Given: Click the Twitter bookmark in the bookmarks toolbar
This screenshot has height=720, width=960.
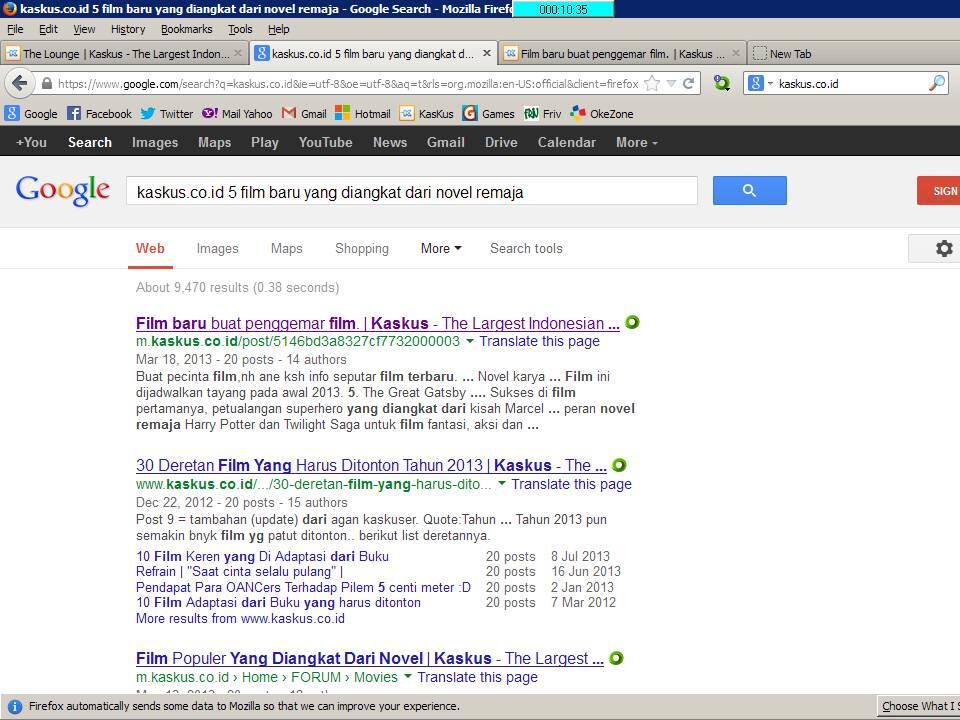Looking at the screenshot, I should coord(166,114).
